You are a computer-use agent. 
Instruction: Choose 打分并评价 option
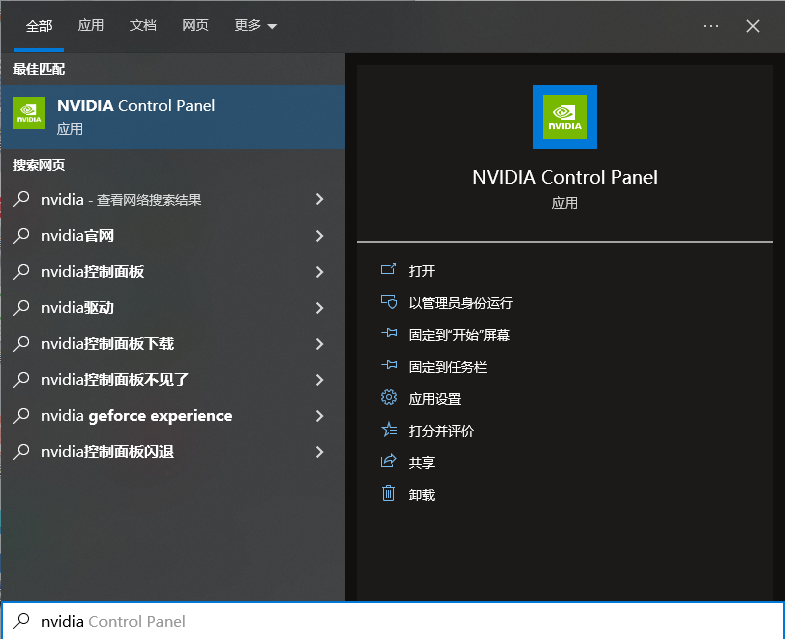coord(441,431)
